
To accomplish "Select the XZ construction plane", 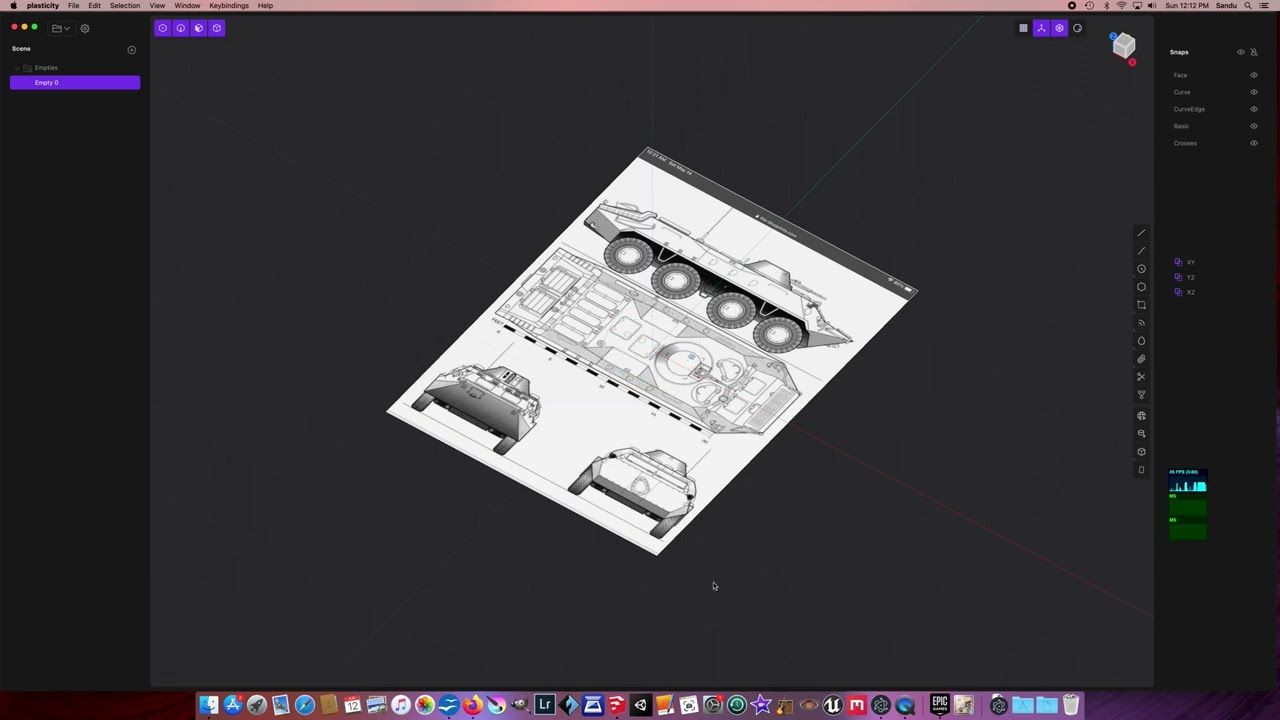I will coord(1185,292).
